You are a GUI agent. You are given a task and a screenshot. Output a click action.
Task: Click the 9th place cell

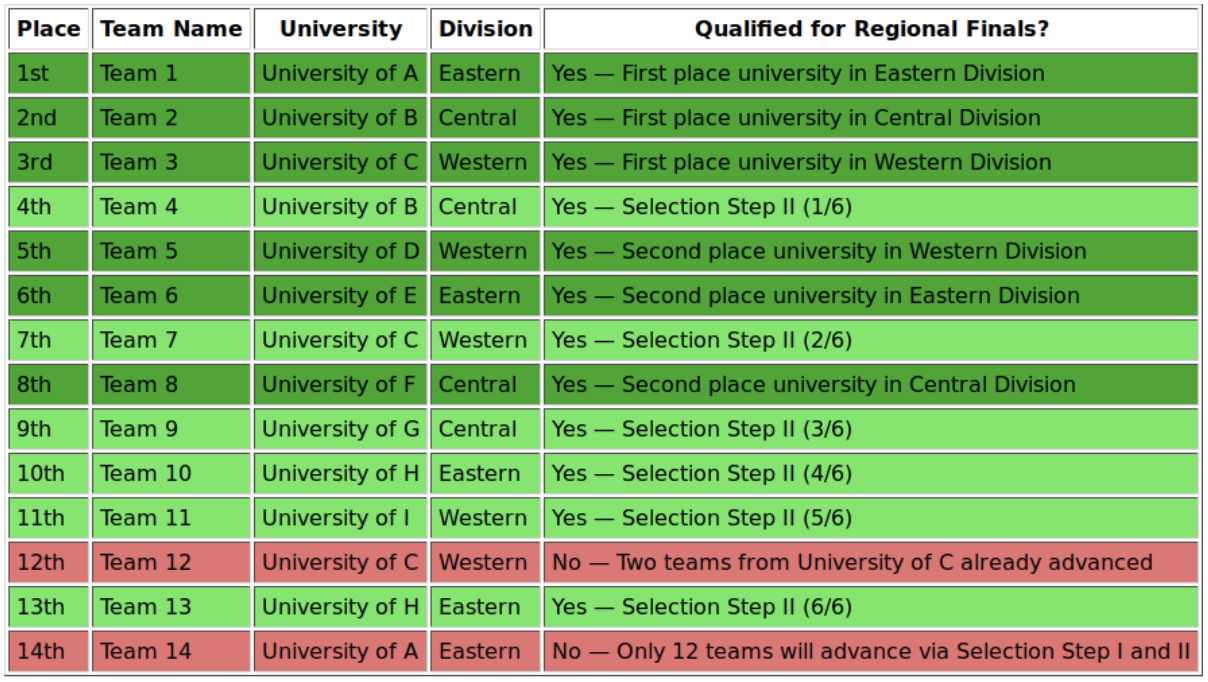(48, 429)
